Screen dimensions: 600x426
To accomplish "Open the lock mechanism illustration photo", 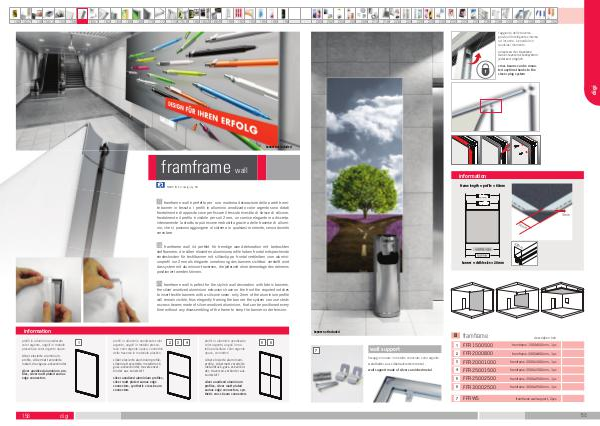I will (473, 55).
